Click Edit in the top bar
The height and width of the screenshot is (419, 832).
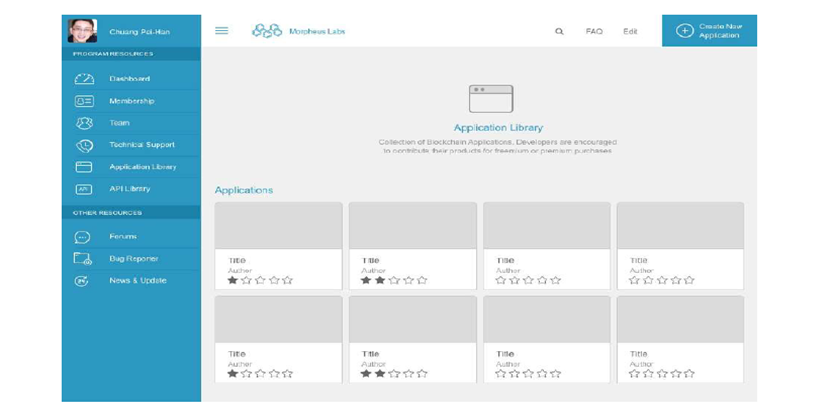(630, 31)
